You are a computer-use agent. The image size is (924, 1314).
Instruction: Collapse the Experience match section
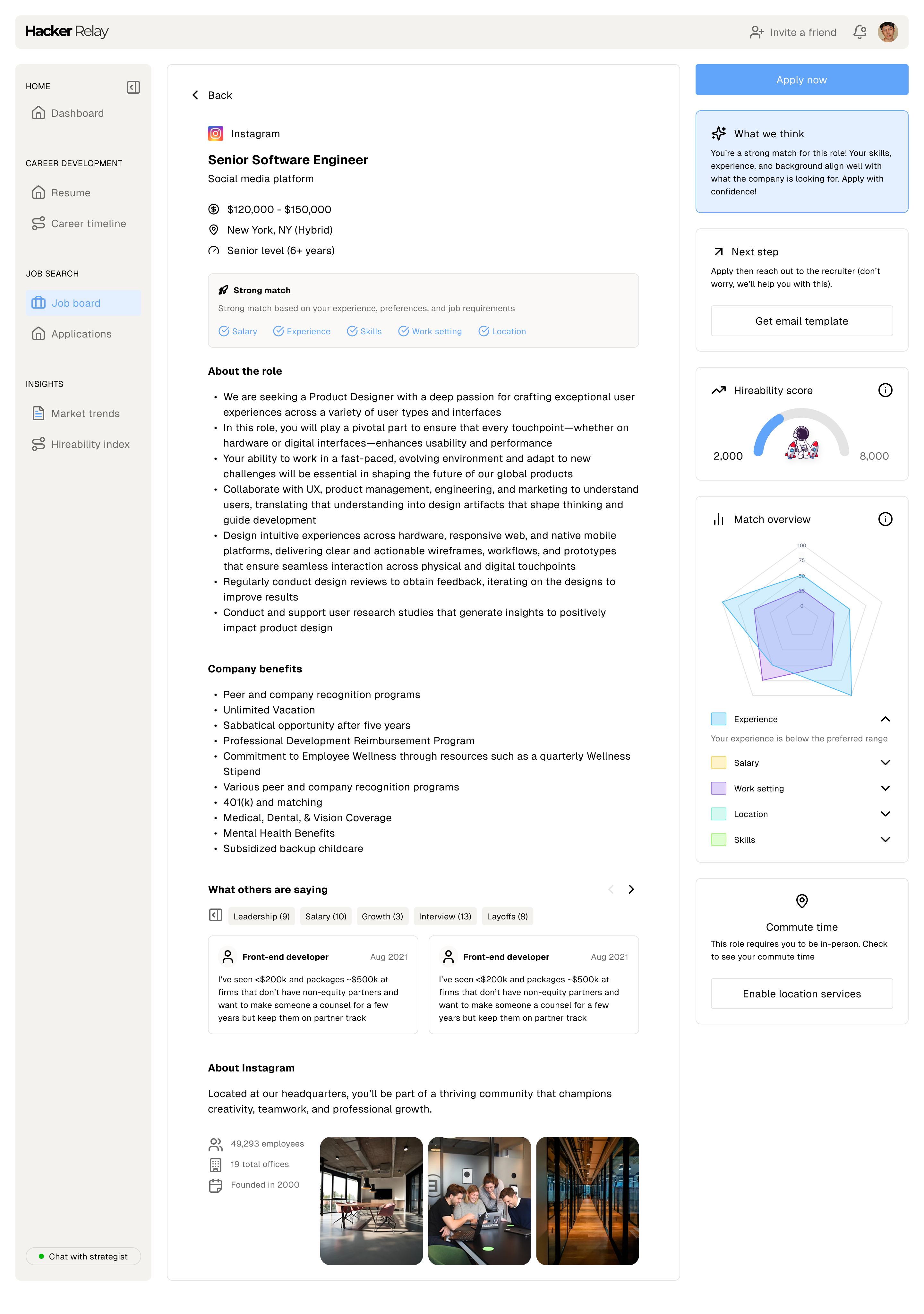(885, 719)
